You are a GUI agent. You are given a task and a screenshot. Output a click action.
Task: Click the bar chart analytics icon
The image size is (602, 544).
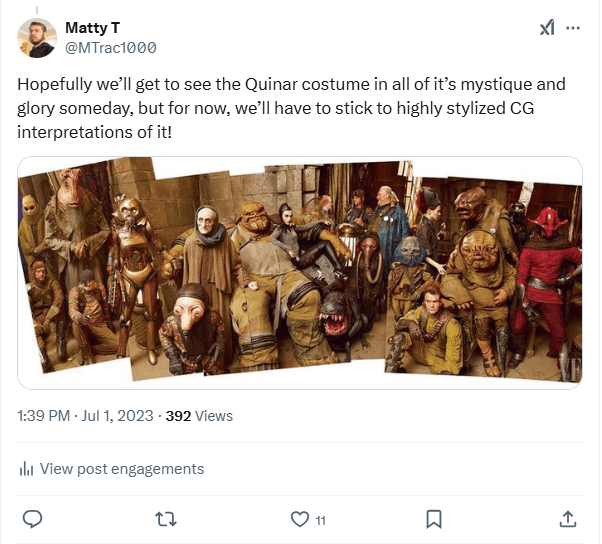tap(27, 469)
